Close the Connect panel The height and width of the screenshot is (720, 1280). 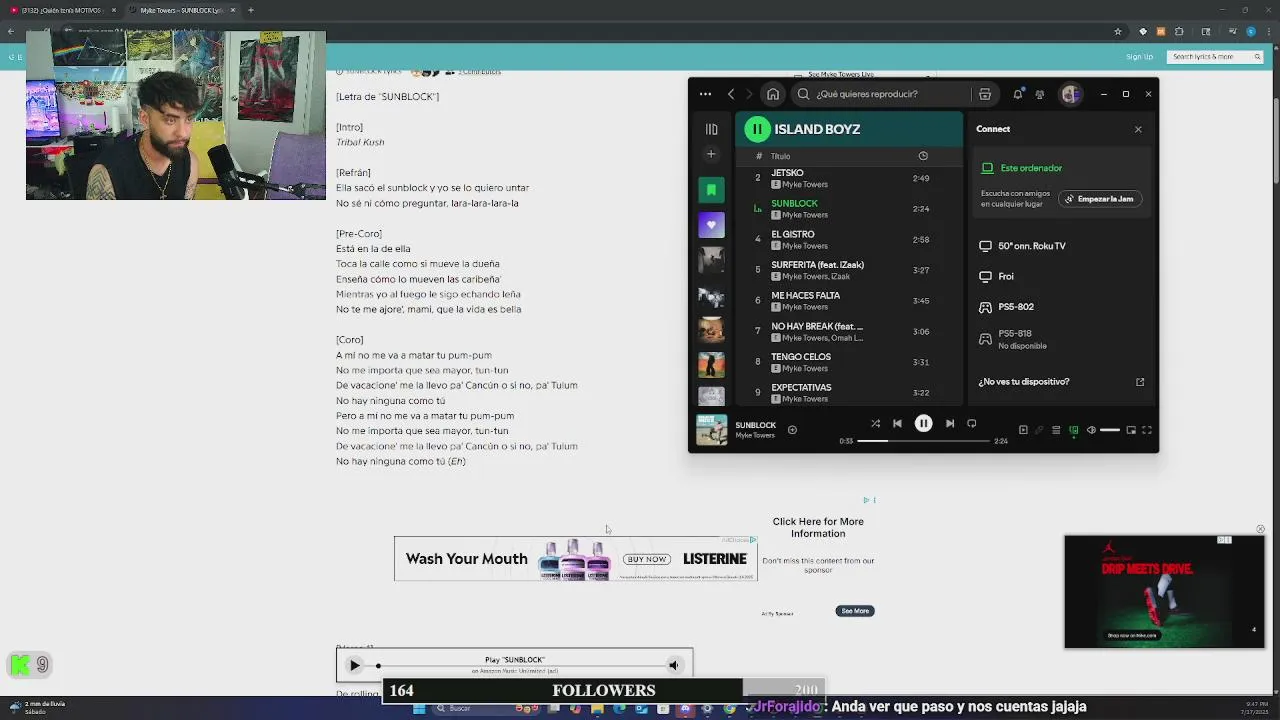[x=1138, y=129]
